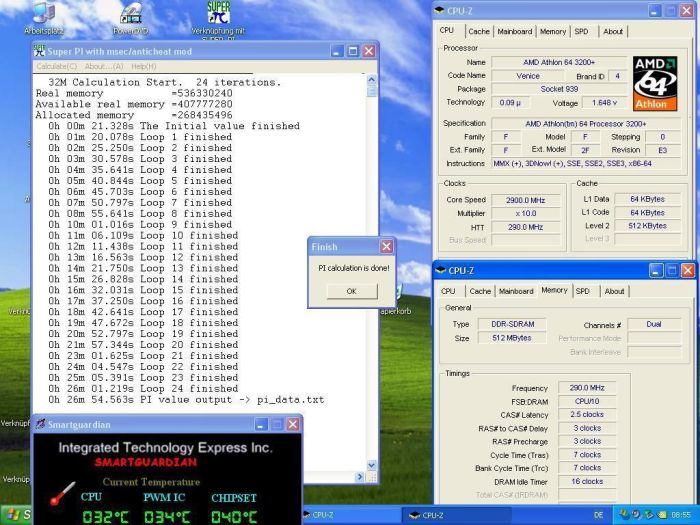Switch to CPU tab in lower CPU-Z

tap(448, 291)
